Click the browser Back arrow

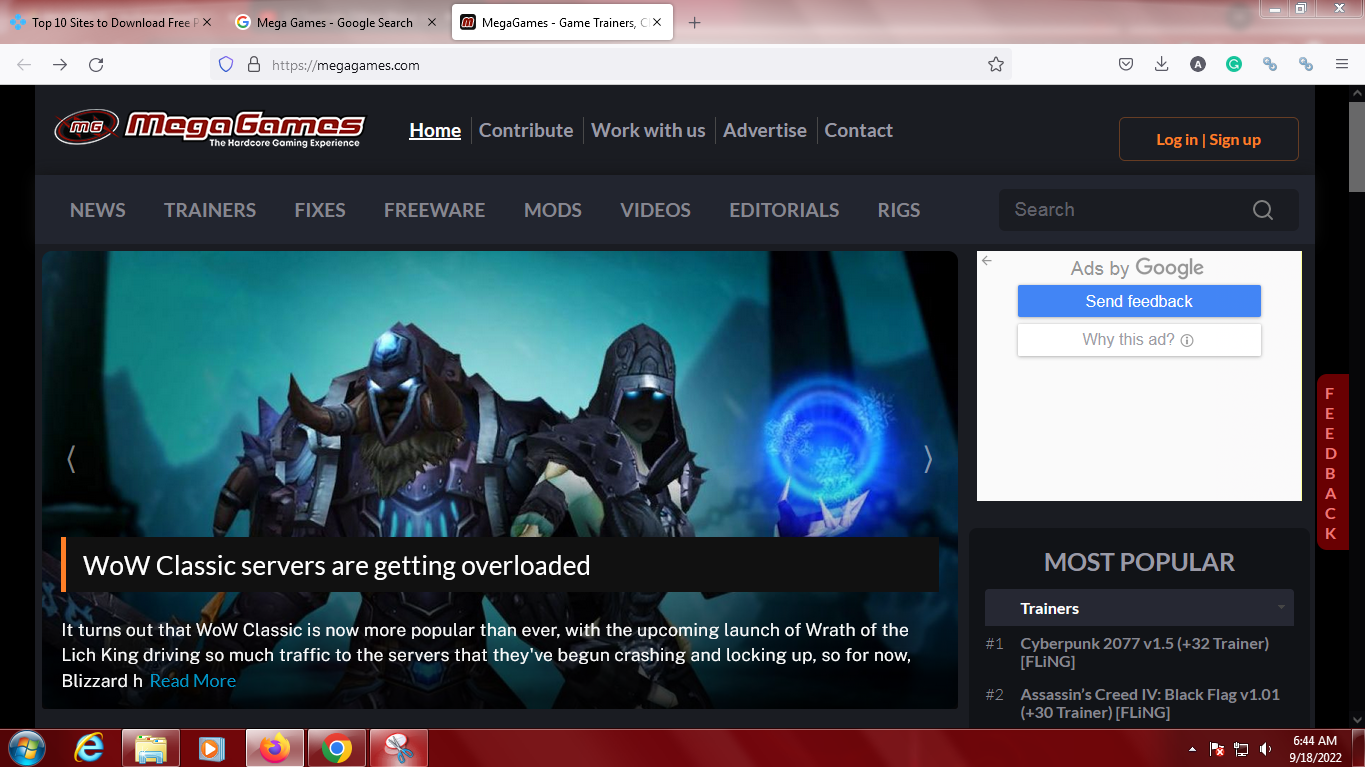[24, 64]
